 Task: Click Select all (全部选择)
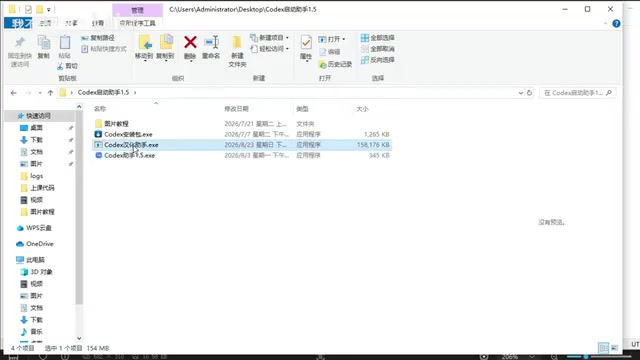[378, 38]
